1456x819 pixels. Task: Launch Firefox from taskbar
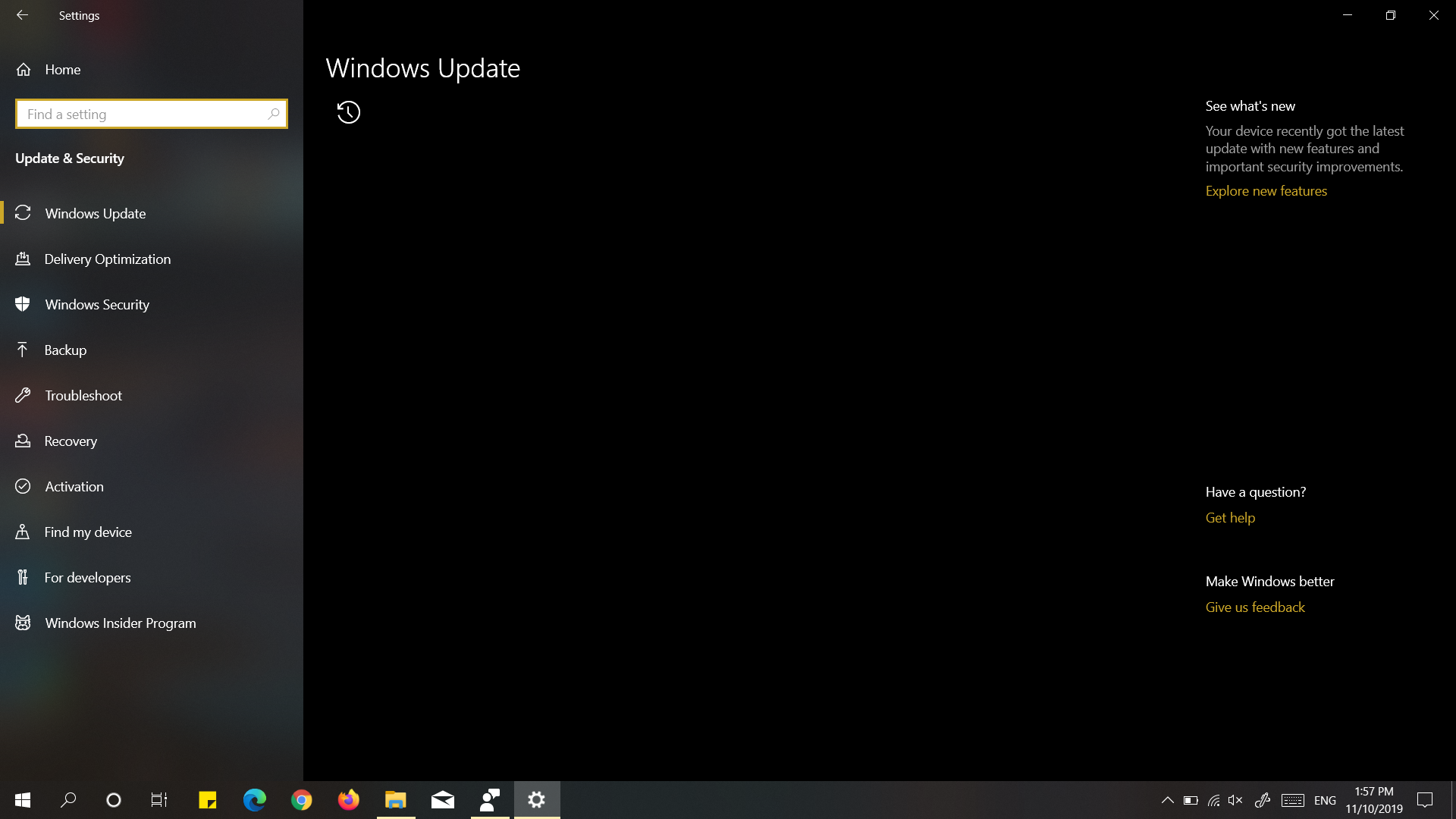tap(349, 800)
